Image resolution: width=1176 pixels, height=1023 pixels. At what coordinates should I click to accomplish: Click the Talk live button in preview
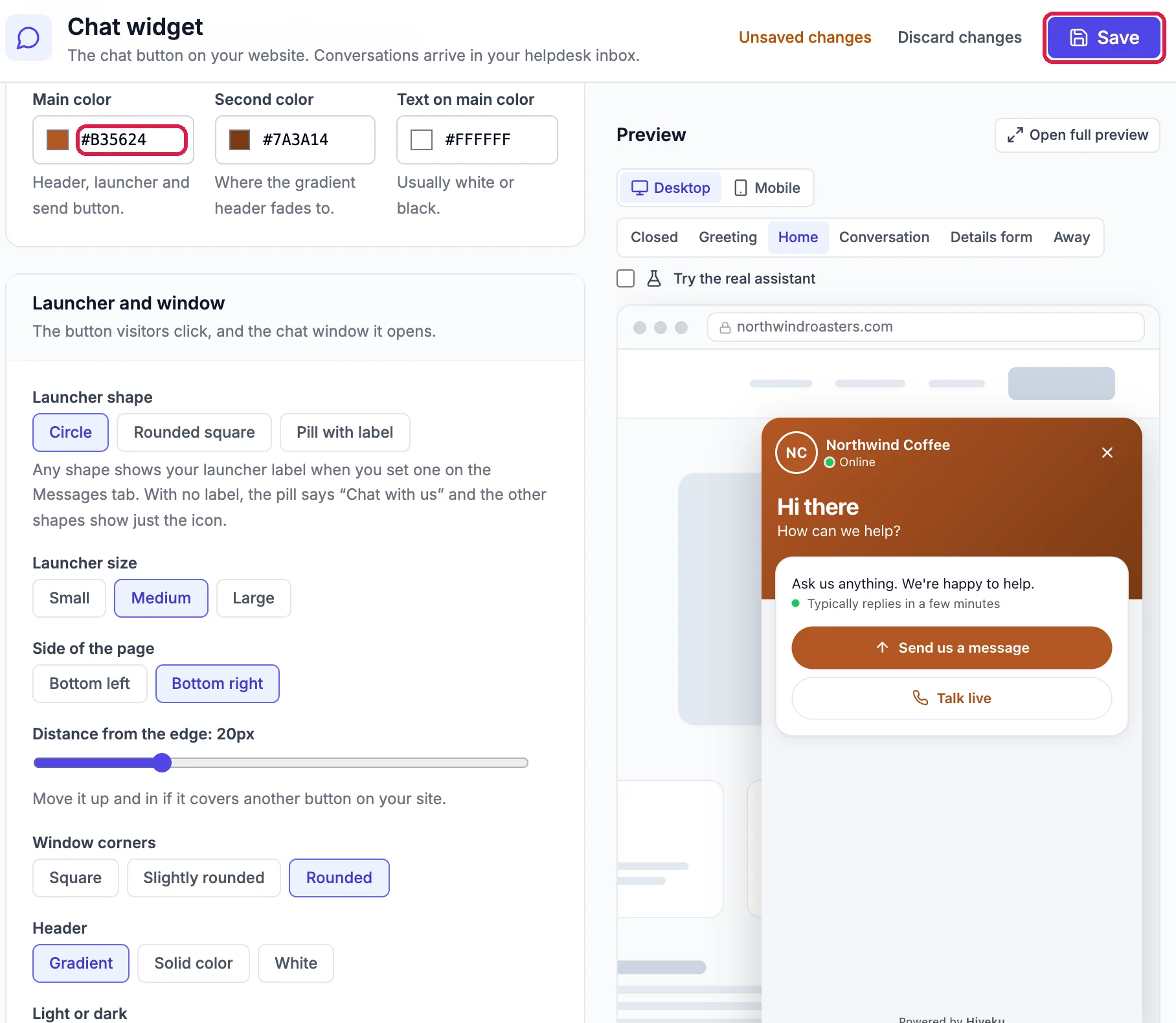point(951,698)
